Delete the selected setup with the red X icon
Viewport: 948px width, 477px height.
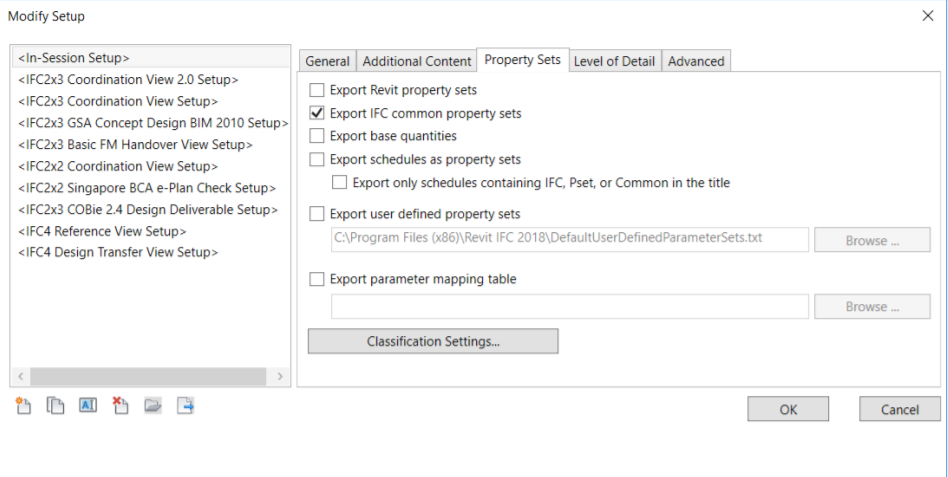[x=120, y=406]
